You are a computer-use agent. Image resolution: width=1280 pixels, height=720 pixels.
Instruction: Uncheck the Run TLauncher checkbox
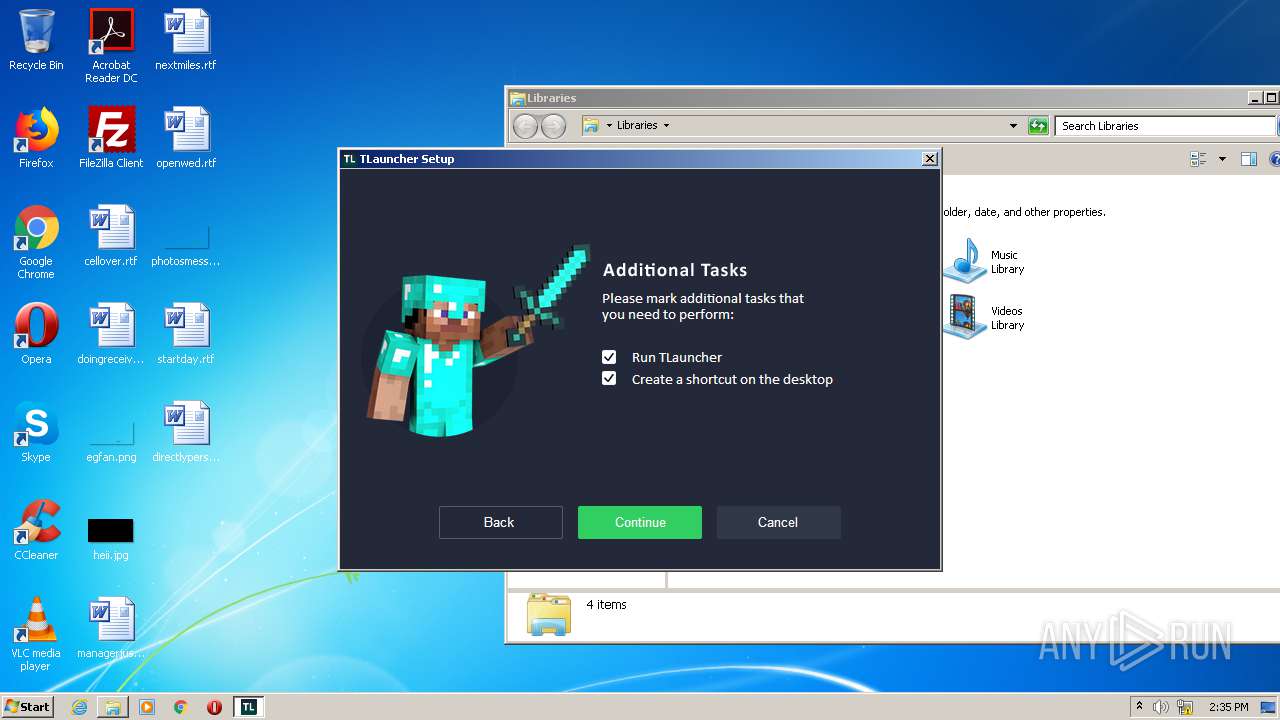[x=609, y=357]
